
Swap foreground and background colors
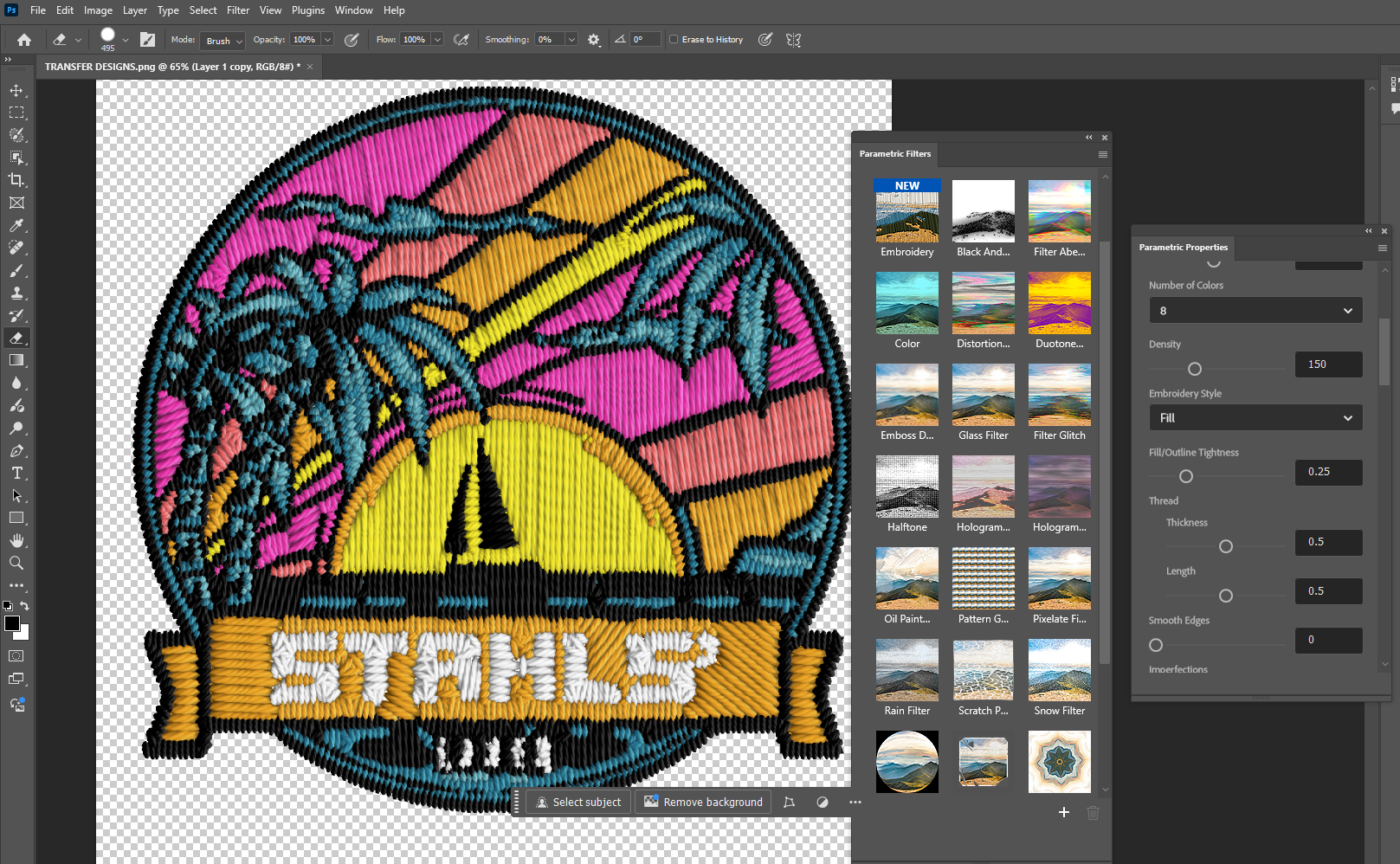pos(25,606)
